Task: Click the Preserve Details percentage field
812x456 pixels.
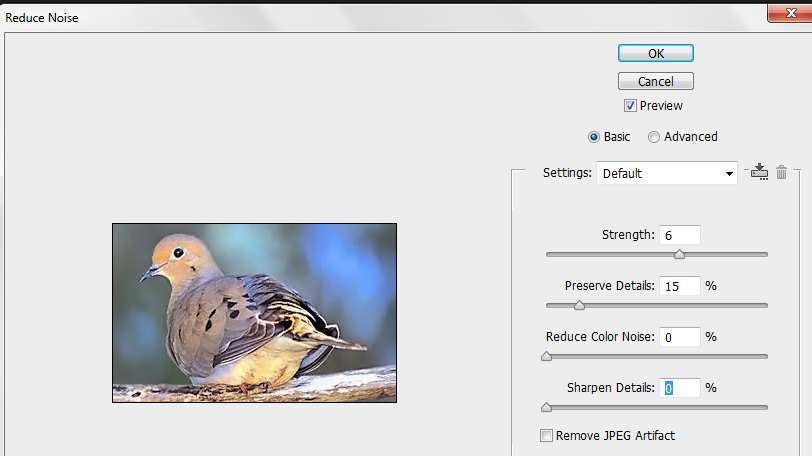Action: (680, 286)
